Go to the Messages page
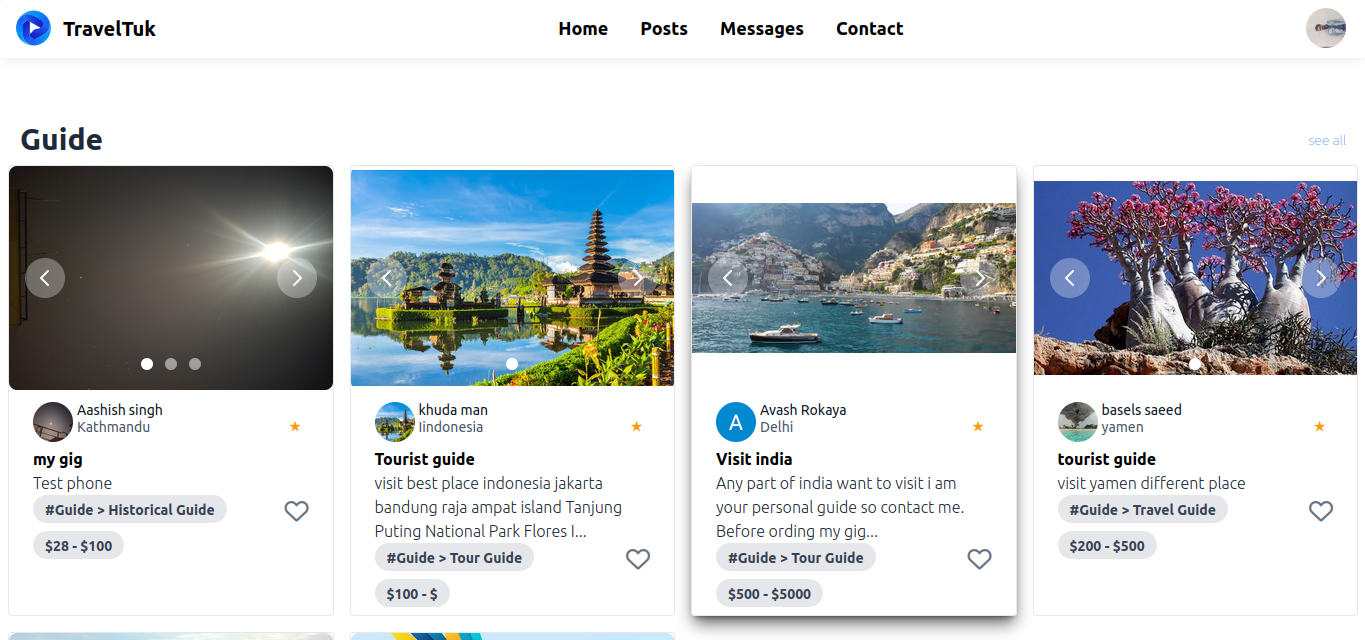Viewport: 1365px width, 640px height. [x=762, y=29]
